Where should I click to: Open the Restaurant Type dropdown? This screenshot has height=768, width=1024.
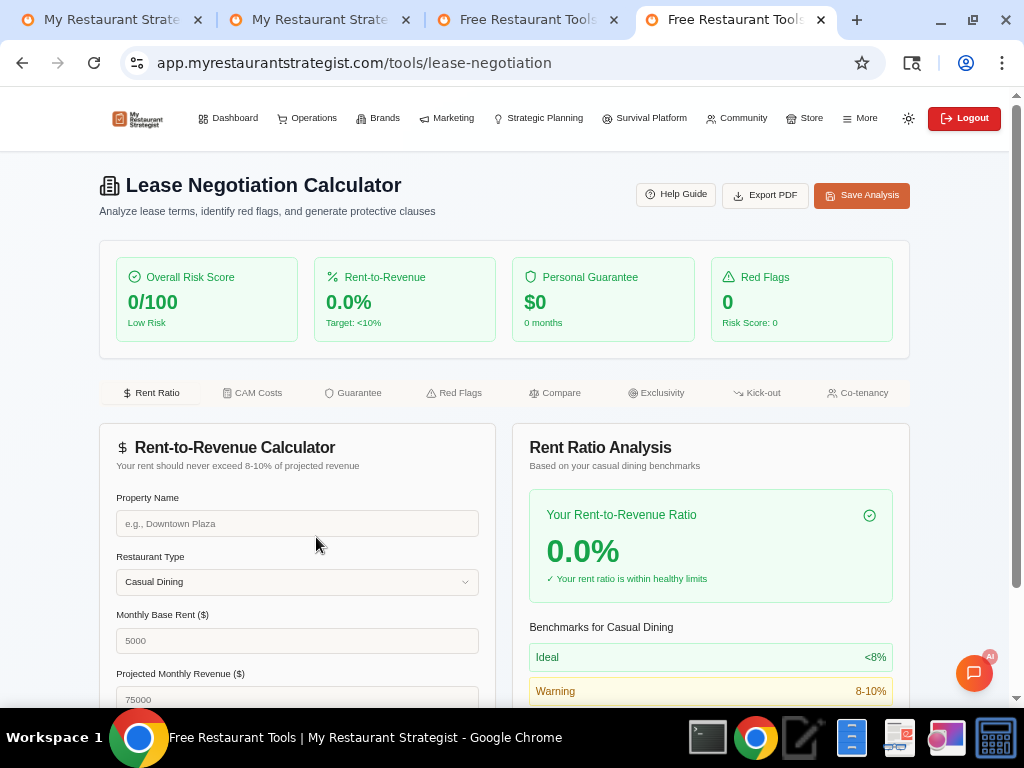click(297, 582)
